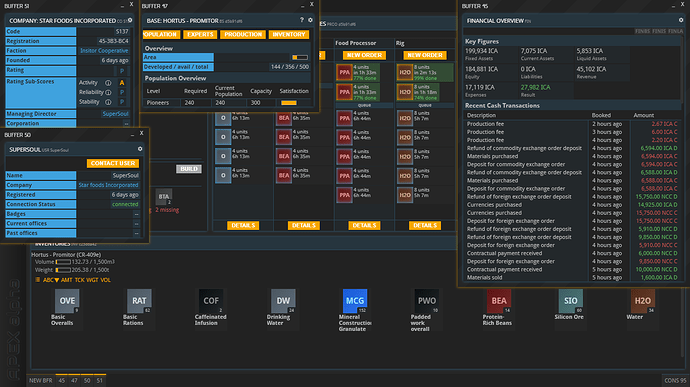The image size is (690, 387).
Task: Select the COF Caffeinated Infusion item
Action: [211, 301]
